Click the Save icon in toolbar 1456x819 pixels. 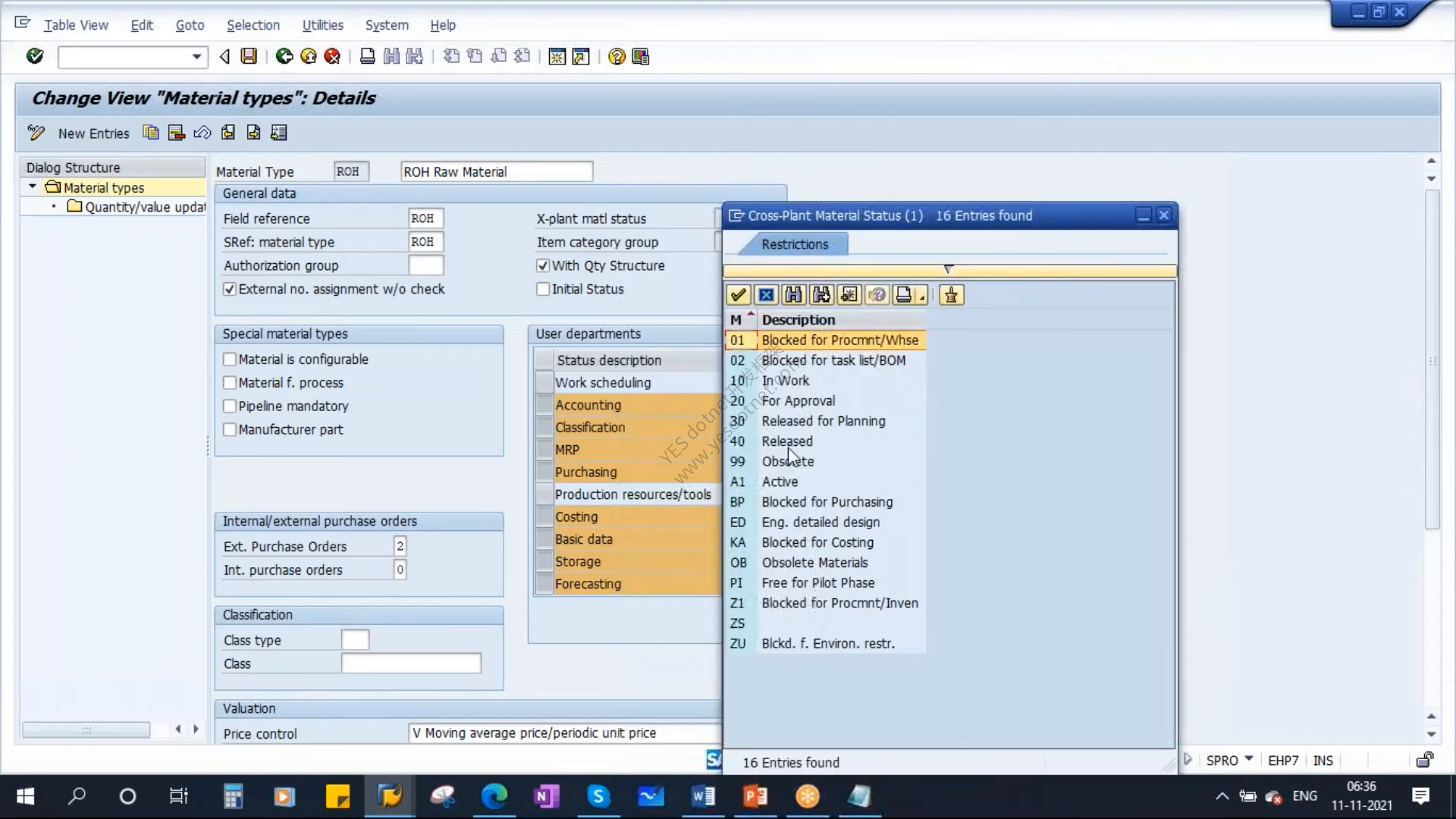pyautogui.click(x=249, y=56)
